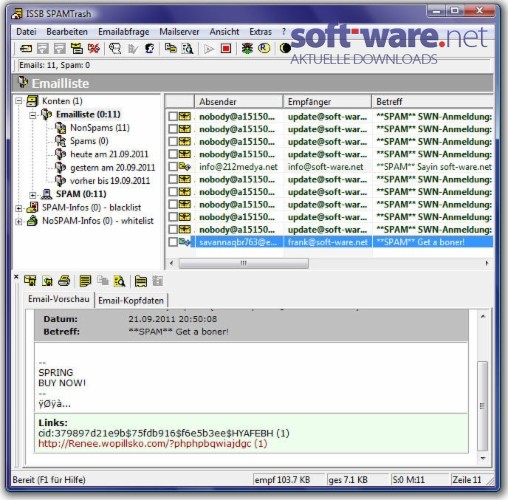Click the red percent icon in toolbar

click(94, 49)
